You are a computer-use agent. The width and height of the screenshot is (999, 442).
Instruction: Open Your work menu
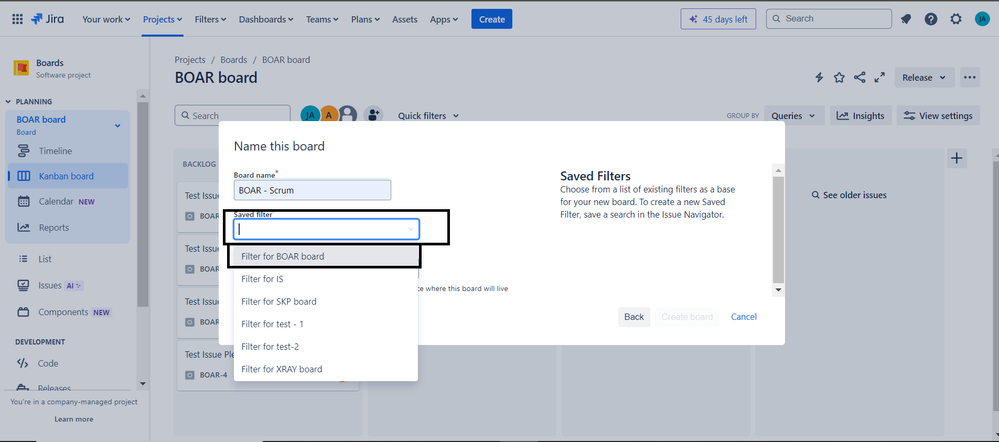click(x=106, y=19)
